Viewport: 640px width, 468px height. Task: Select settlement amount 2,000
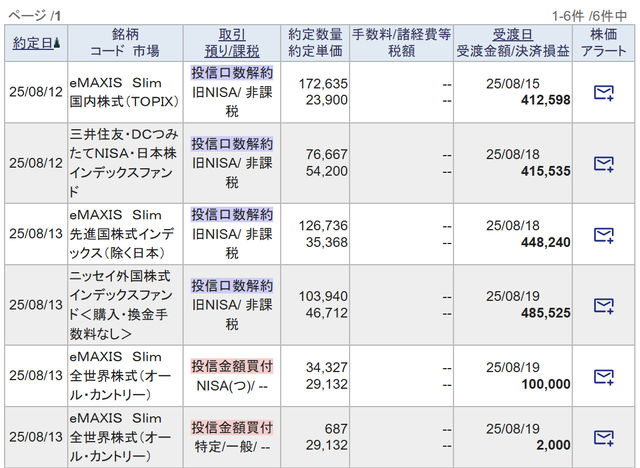[553, 445]
